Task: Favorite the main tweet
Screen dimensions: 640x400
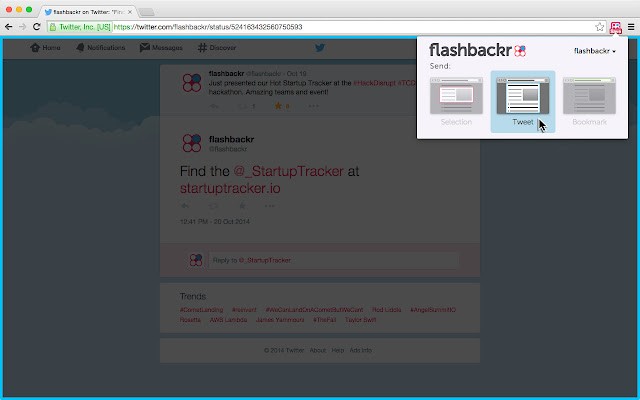Action: pos(242,206)
